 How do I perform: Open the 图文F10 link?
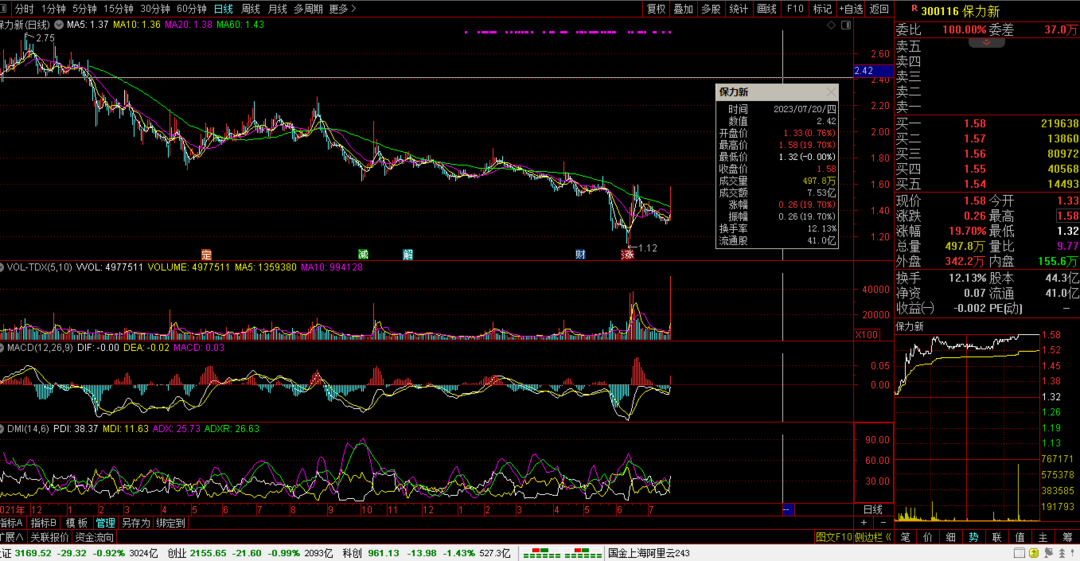coord(833,537)
